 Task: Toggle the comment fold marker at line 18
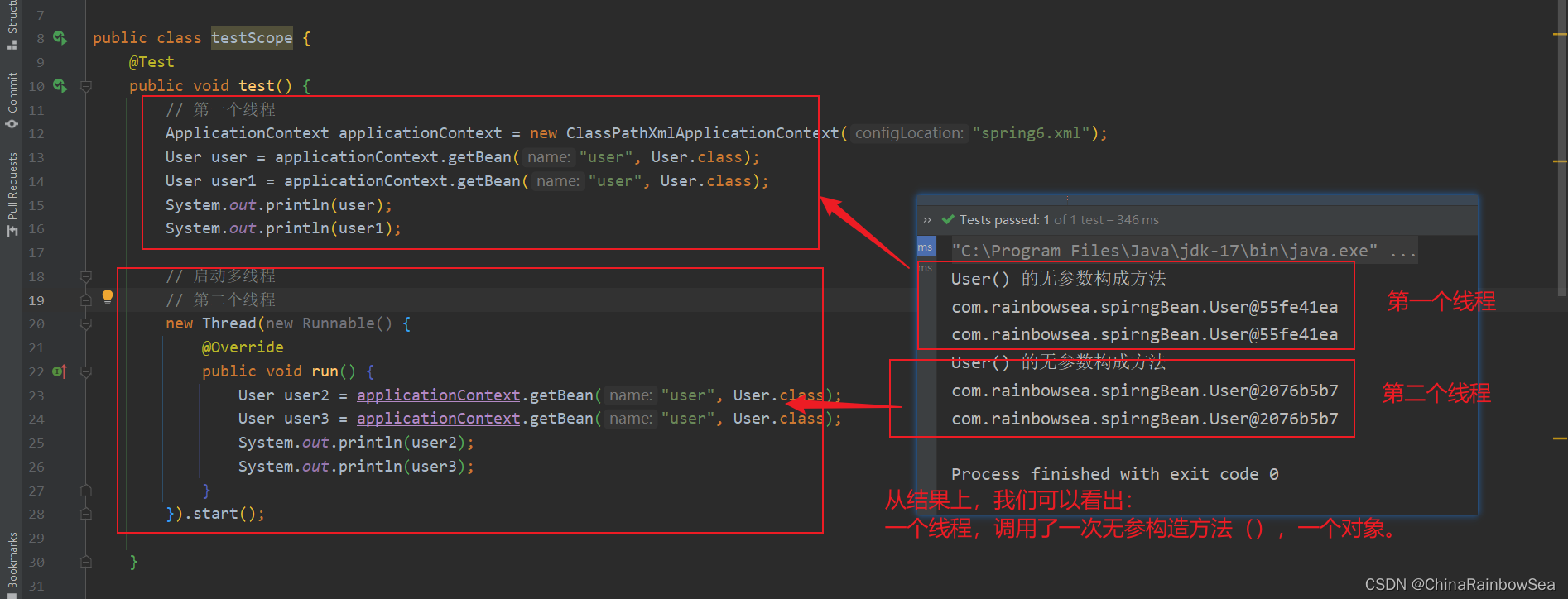point(86,276)
